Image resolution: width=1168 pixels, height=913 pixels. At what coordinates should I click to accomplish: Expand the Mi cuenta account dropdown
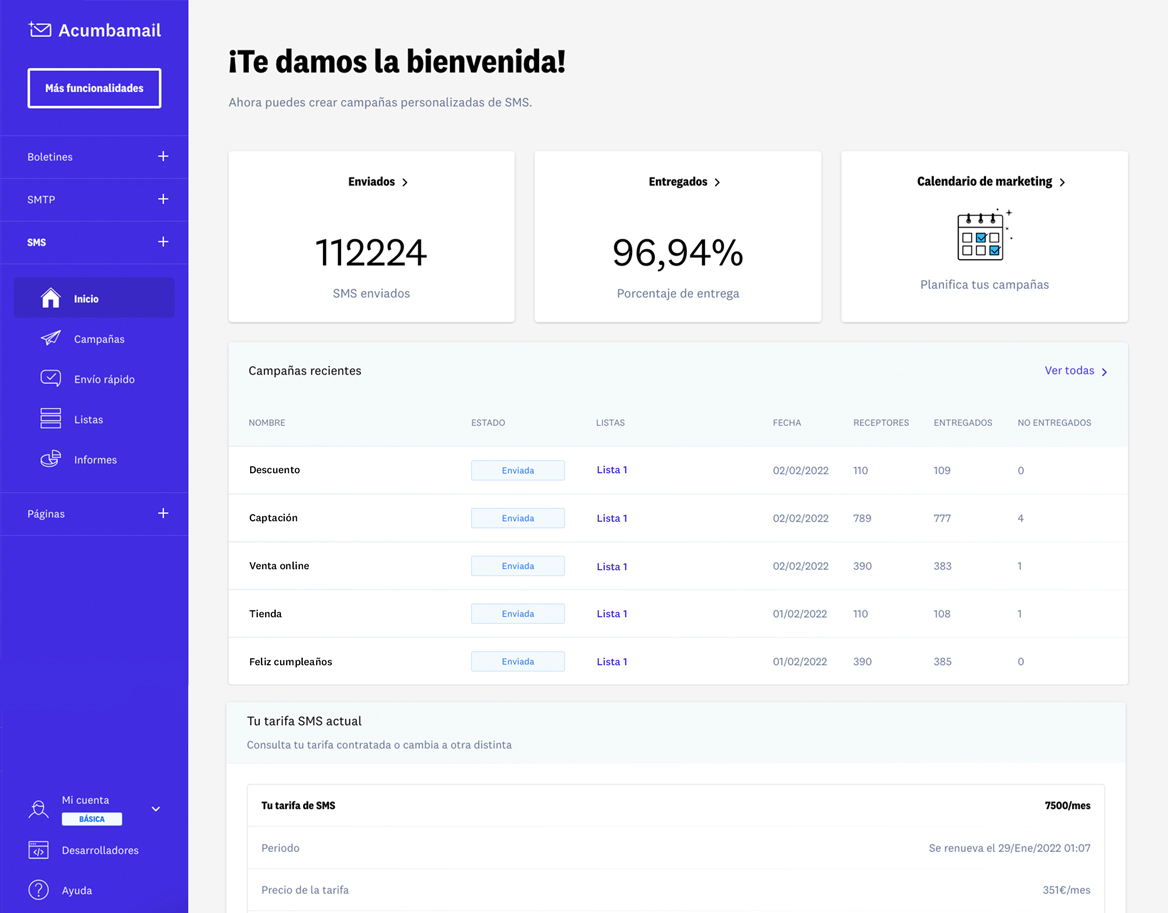pos(155,807)
